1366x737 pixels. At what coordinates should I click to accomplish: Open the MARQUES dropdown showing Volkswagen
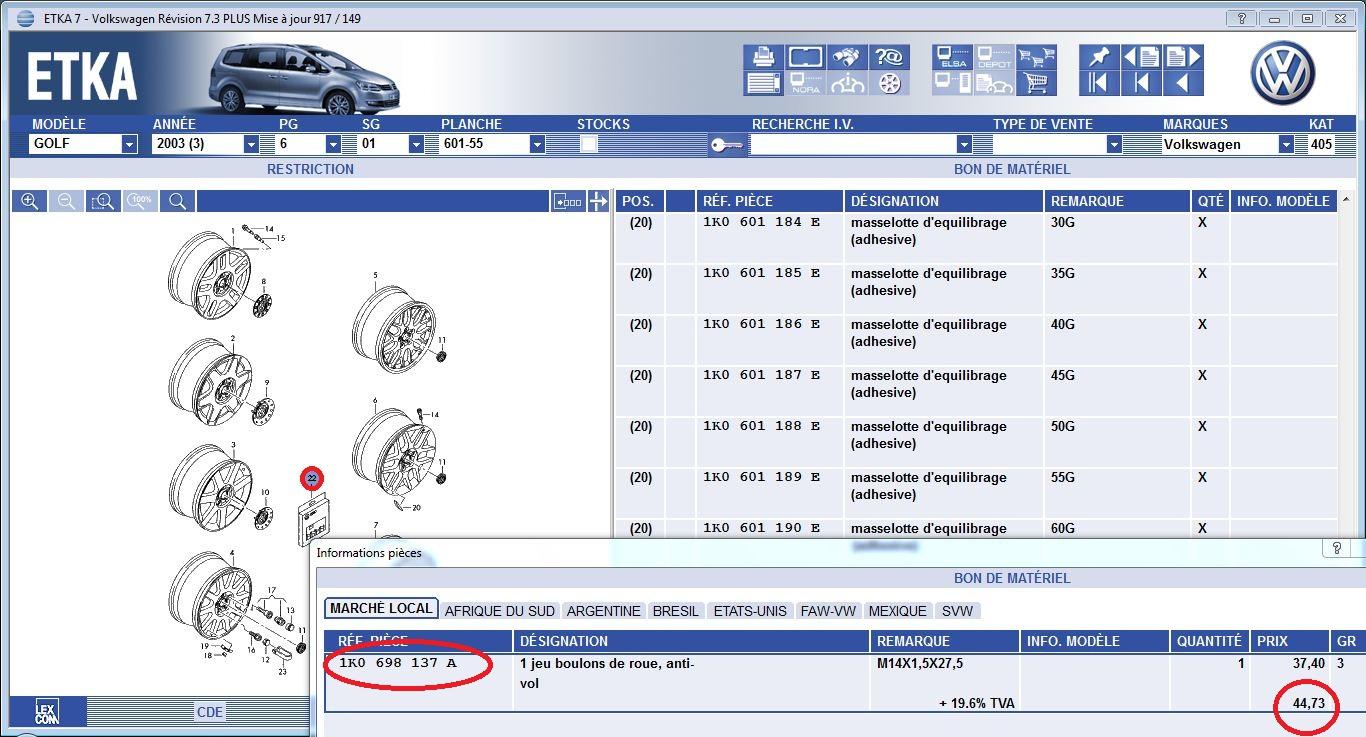1286,144
